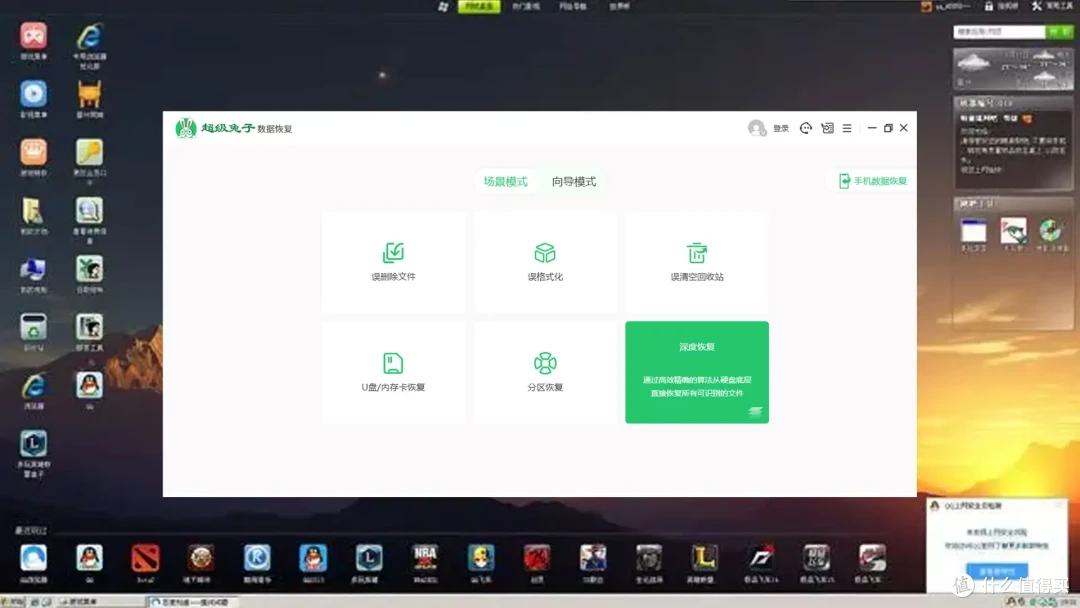Minimize the data recovery window
Viewport: 1080px width, 608px height.
(871, 128)
